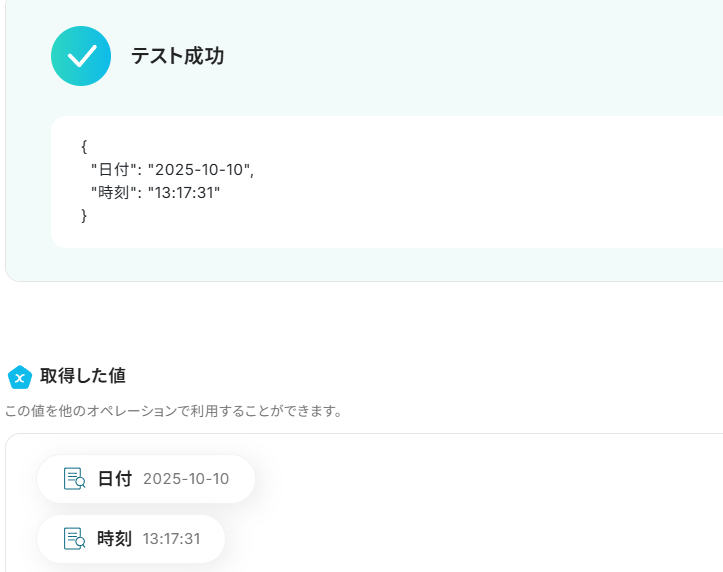Click the "13:17:31" string in JSON result
This screenshot has height=572, width=723.
[x=184, y=192]
